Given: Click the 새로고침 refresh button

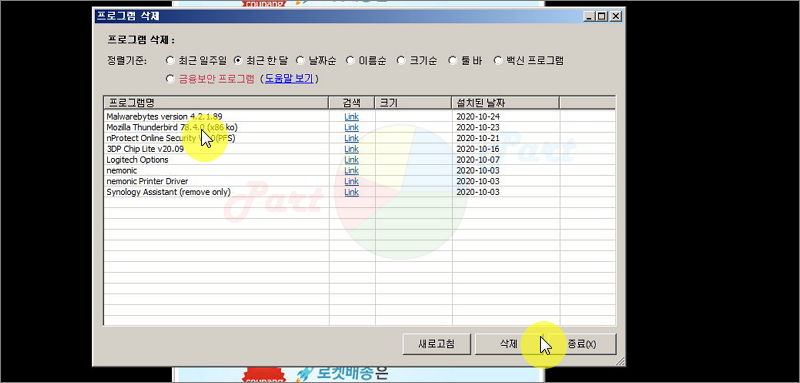Looking at the screenshot, I should point(436,344).
